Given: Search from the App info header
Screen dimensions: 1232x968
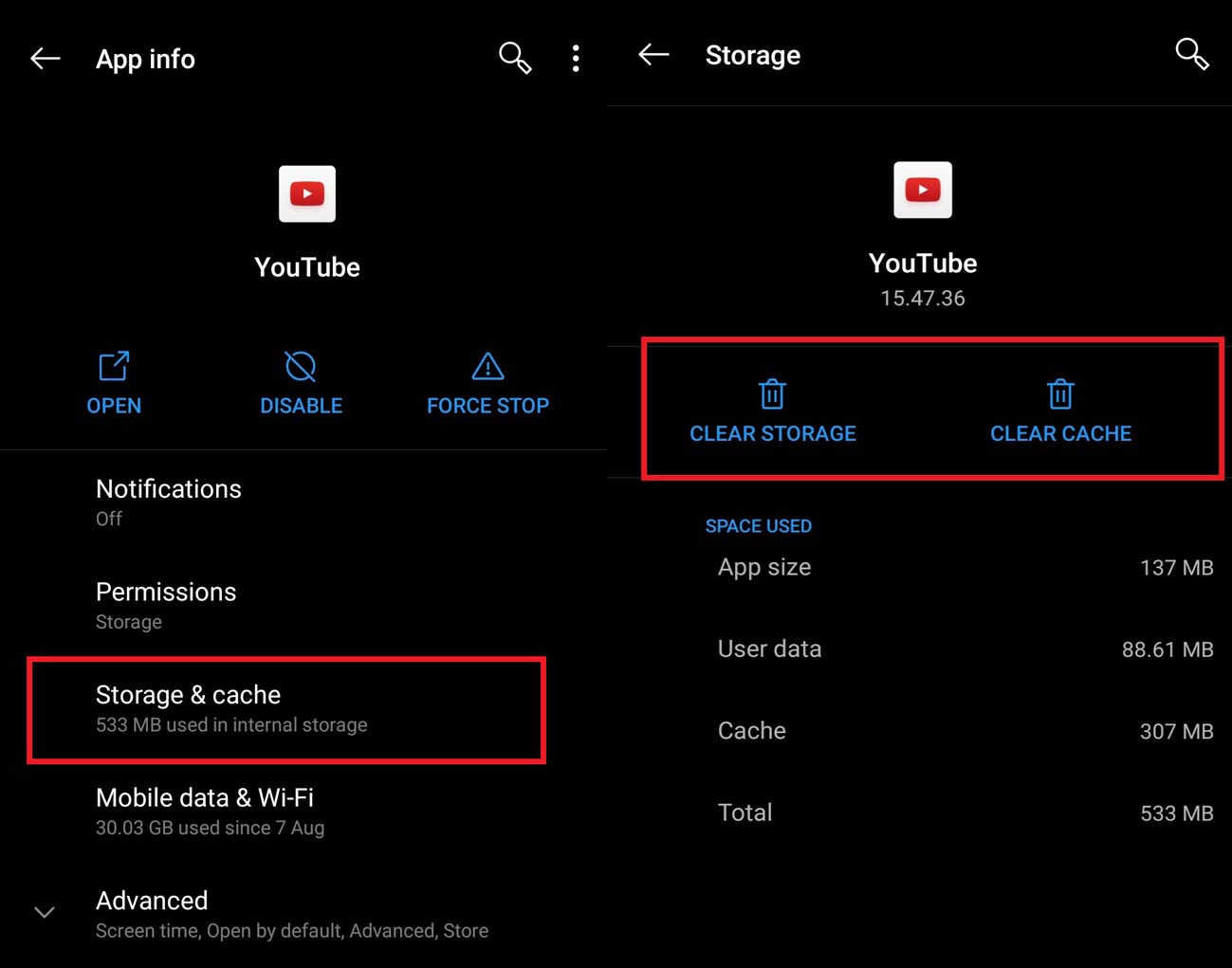Looking at the screenshot, I should pos(515,58).
